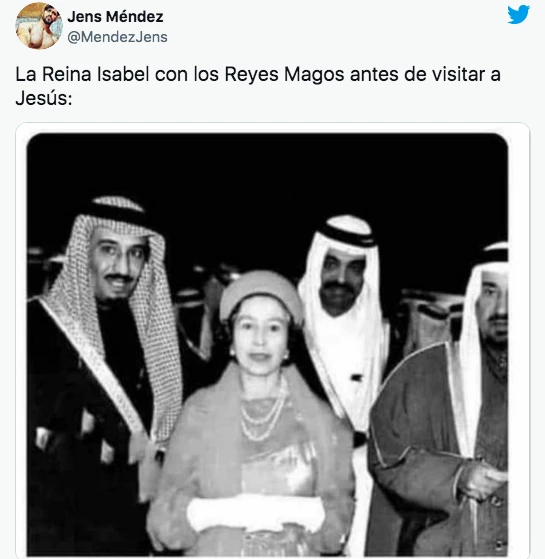Visit the @MendezJens handle link

tap(117, 37)
